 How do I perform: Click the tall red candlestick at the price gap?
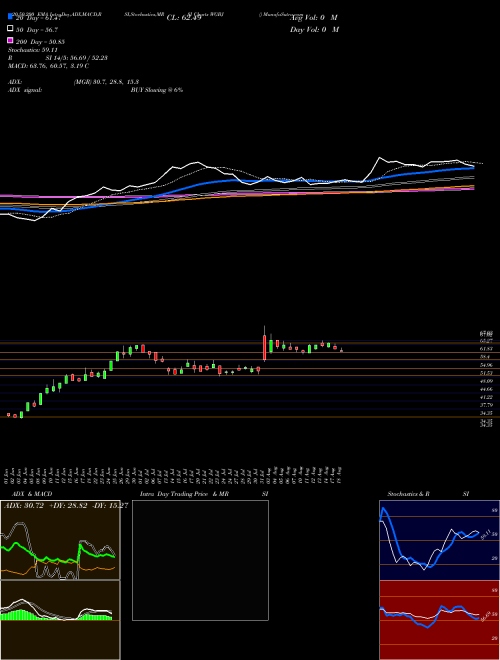[264, 348]
